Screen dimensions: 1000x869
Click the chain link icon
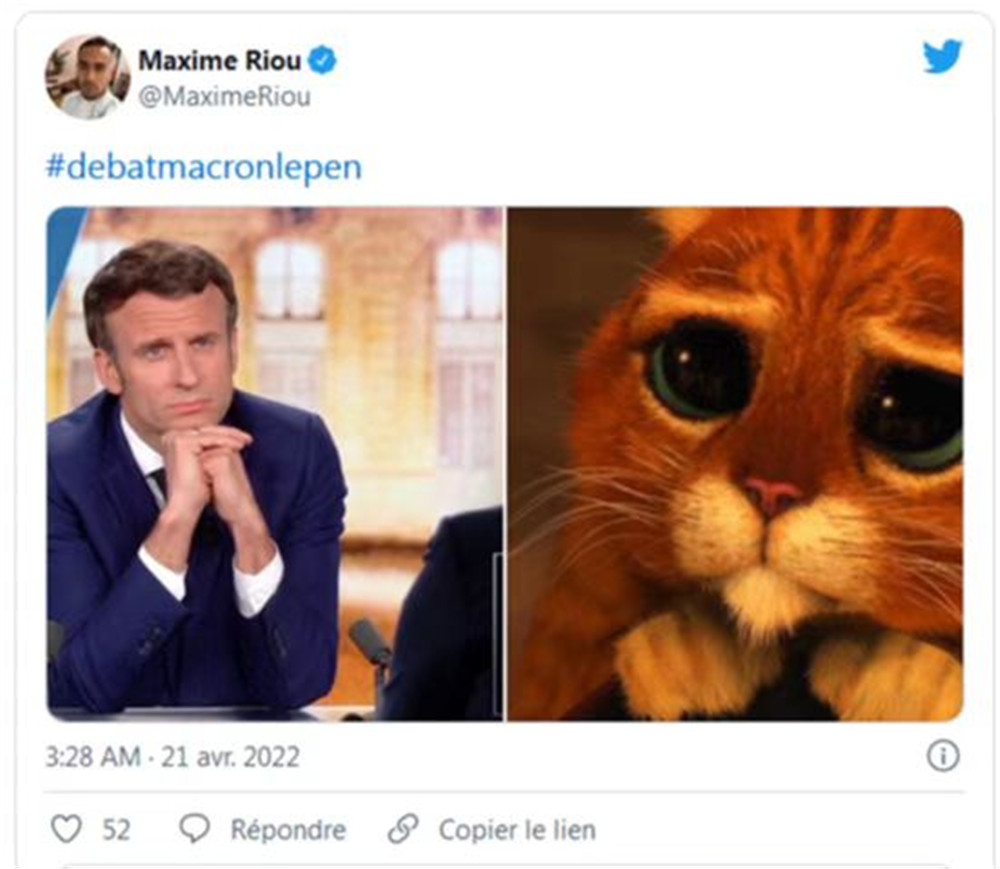[402, 829]
